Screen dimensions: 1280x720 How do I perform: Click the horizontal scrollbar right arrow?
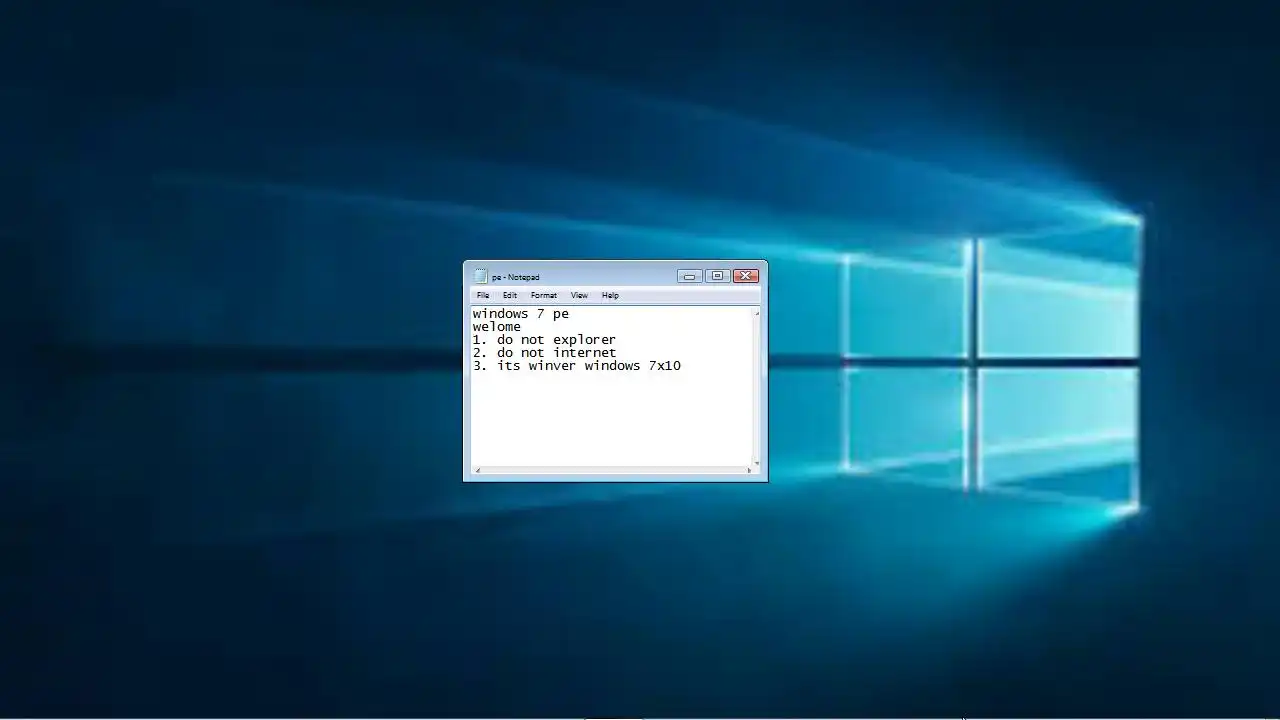coord(749,470)
